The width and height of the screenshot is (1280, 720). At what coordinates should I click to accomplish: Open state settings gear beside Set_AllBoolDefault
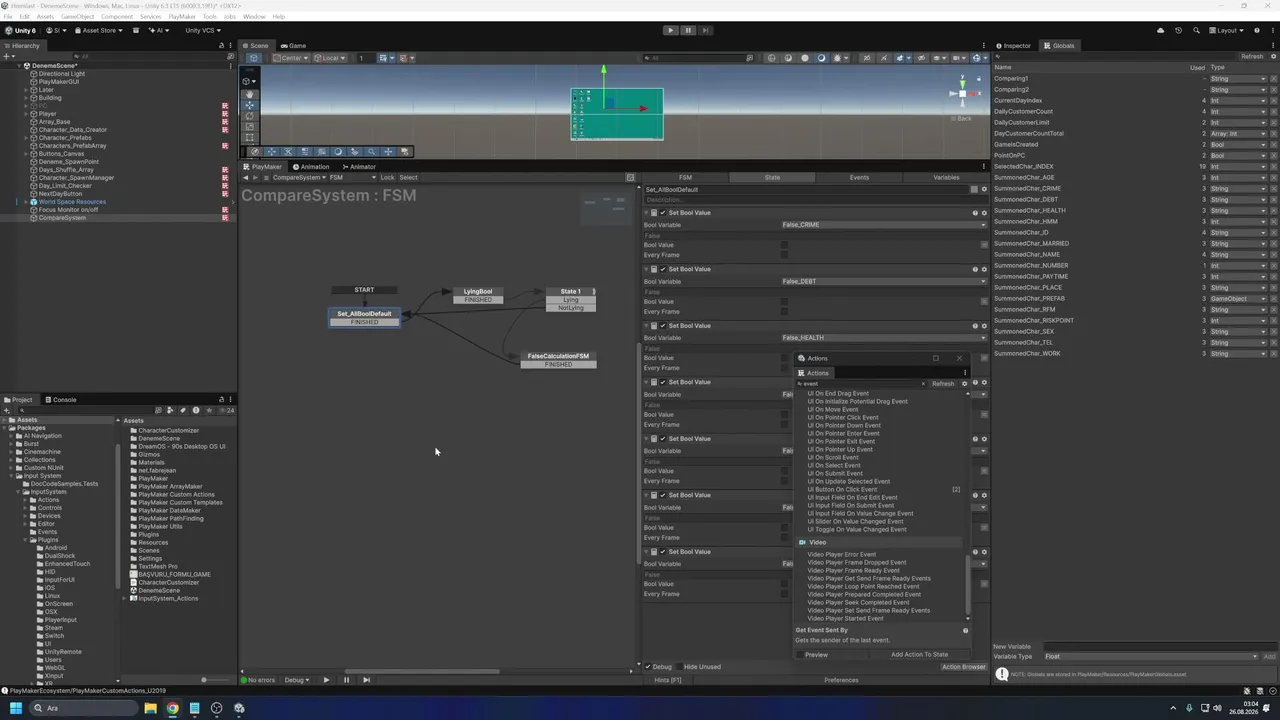984,189
